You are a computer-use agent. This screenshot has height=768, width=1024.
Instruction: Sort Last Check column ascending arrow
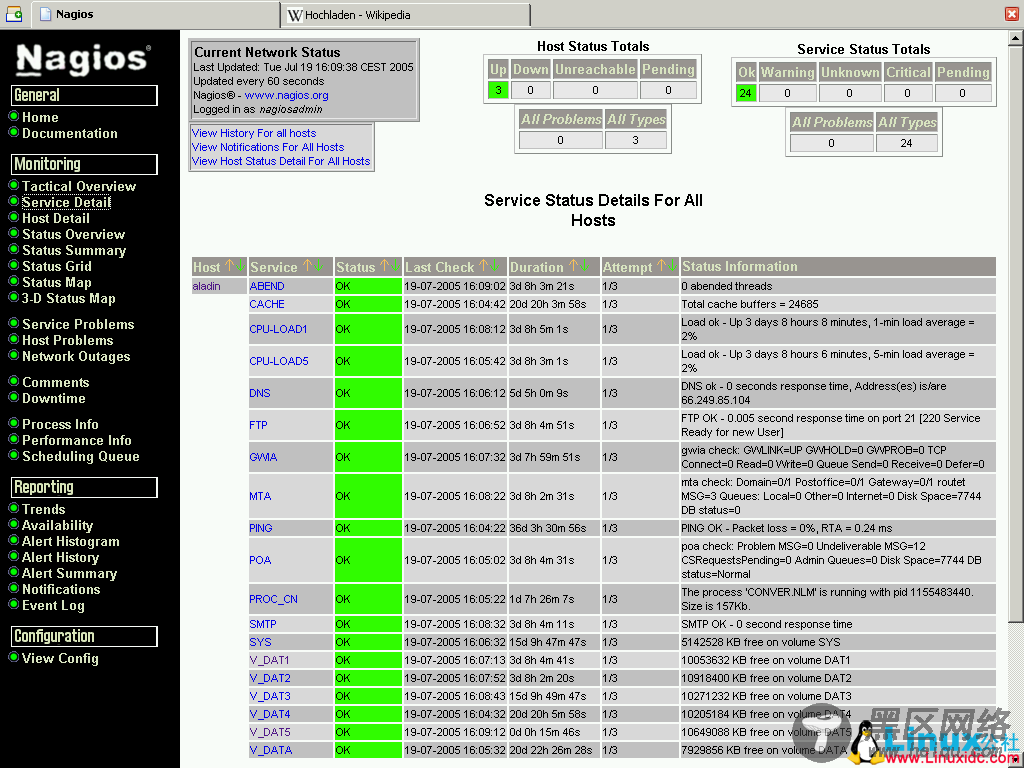point(483,266)
